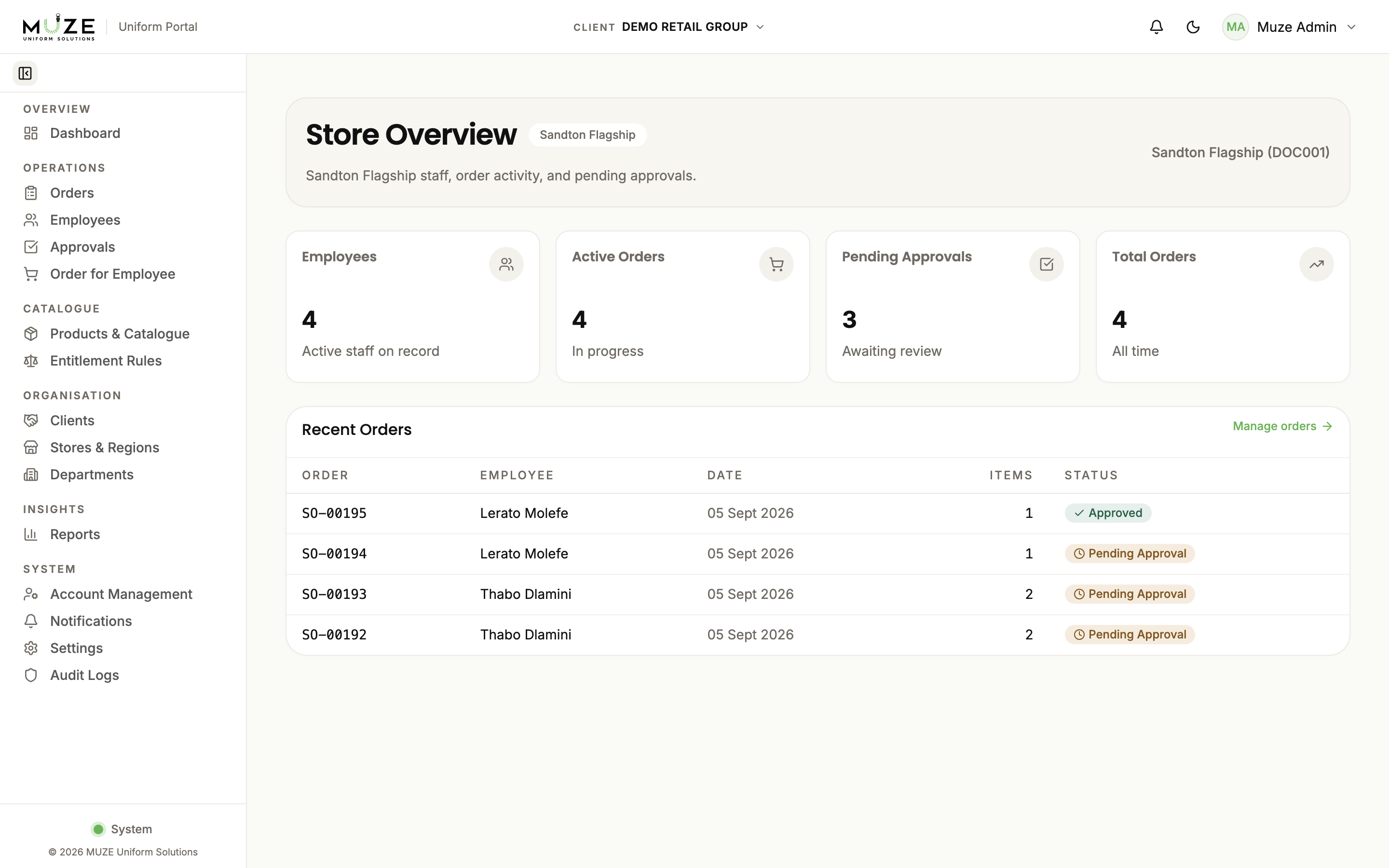This screenshot has width=1389, height=868.
Task: Click the Employees card people icon
Action: pyautogui.click(x=505, y=264)
